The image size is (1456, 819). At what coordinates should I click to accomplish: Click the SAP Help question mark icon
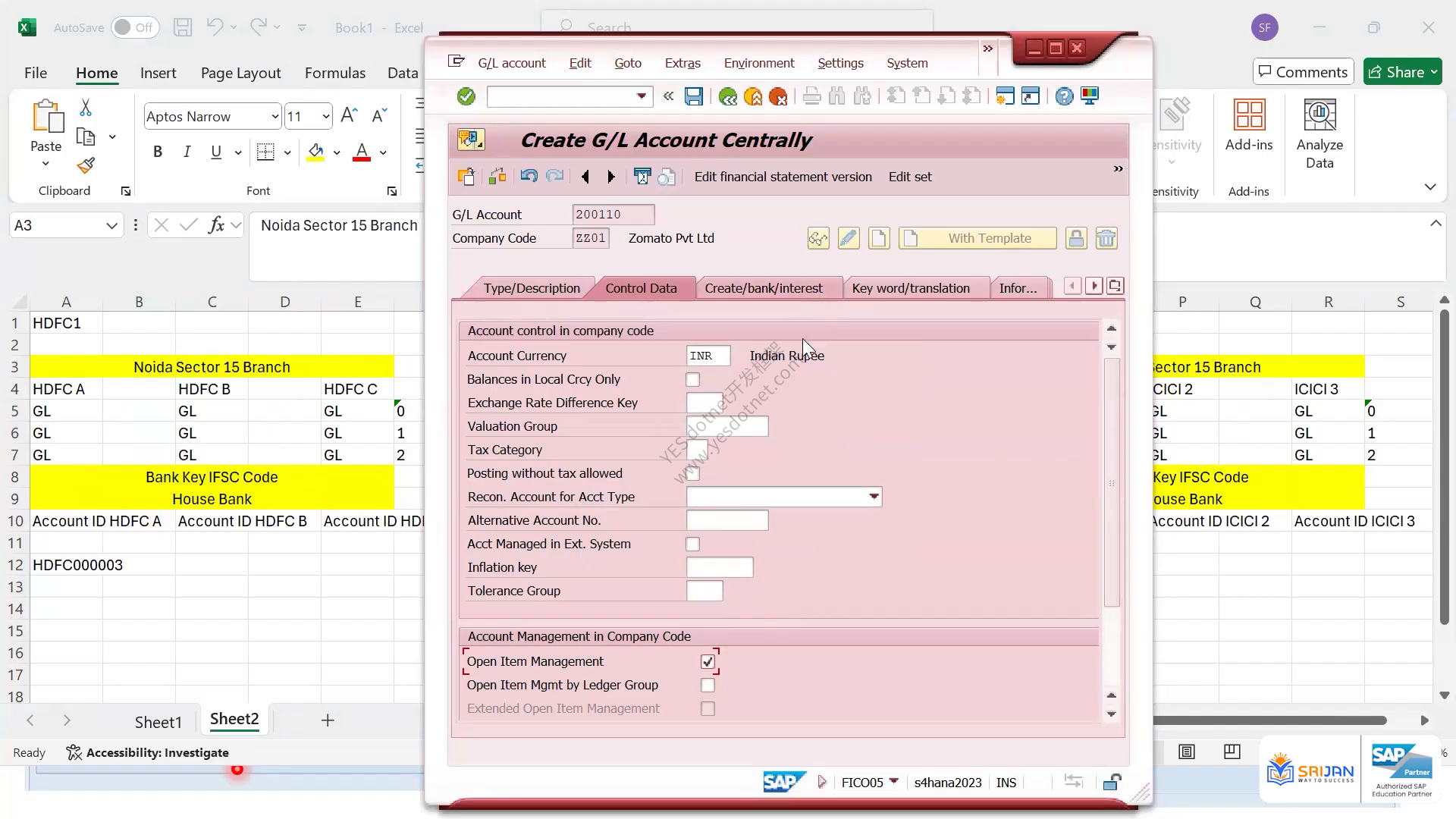pos(1064,96)
